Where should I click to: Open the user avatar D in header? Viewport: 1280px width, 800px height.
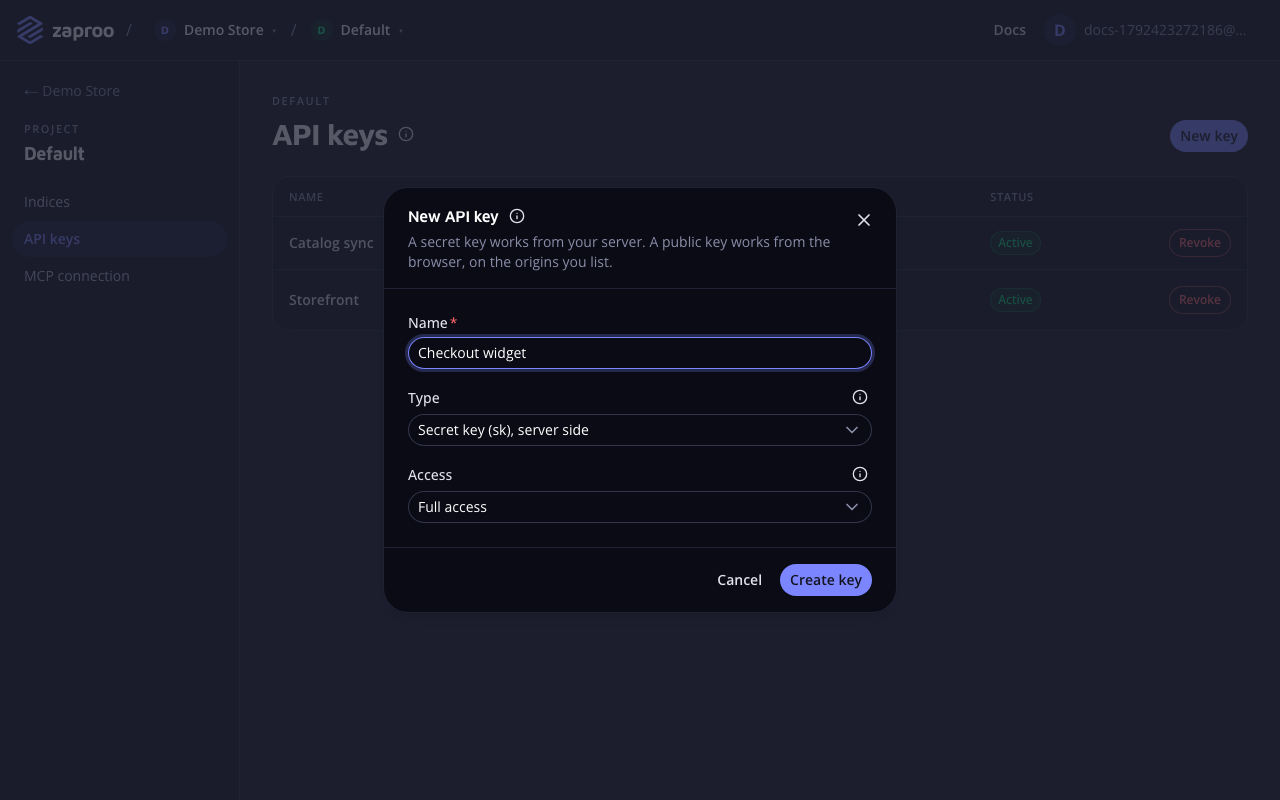tap(1060, 30)
